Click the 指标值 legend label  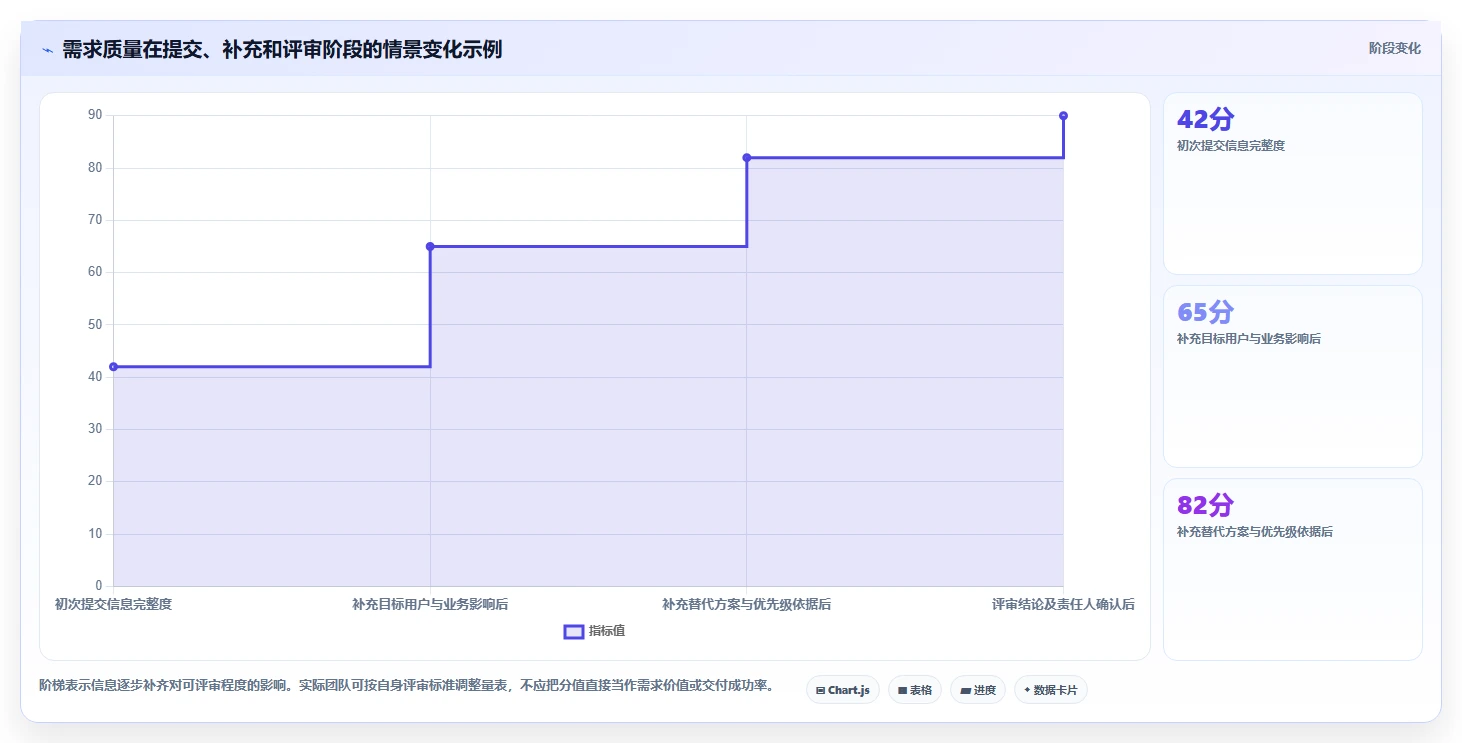coord(607,631)
